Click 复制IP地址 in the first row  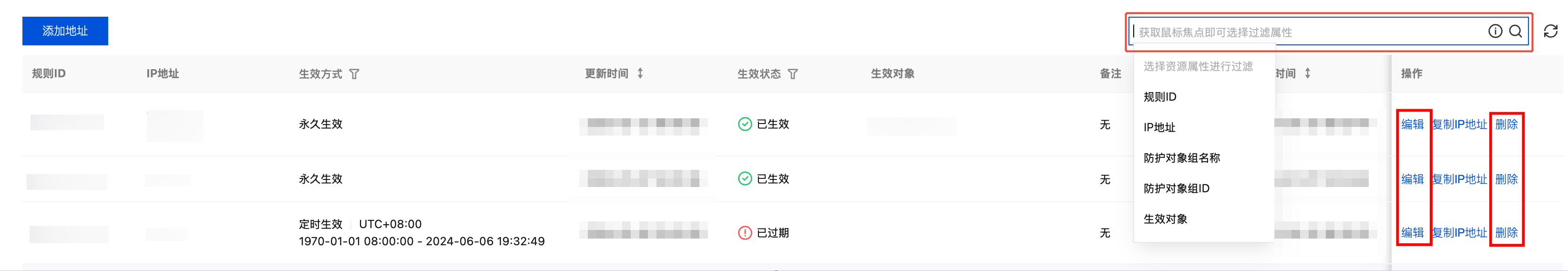[1459, 124]
